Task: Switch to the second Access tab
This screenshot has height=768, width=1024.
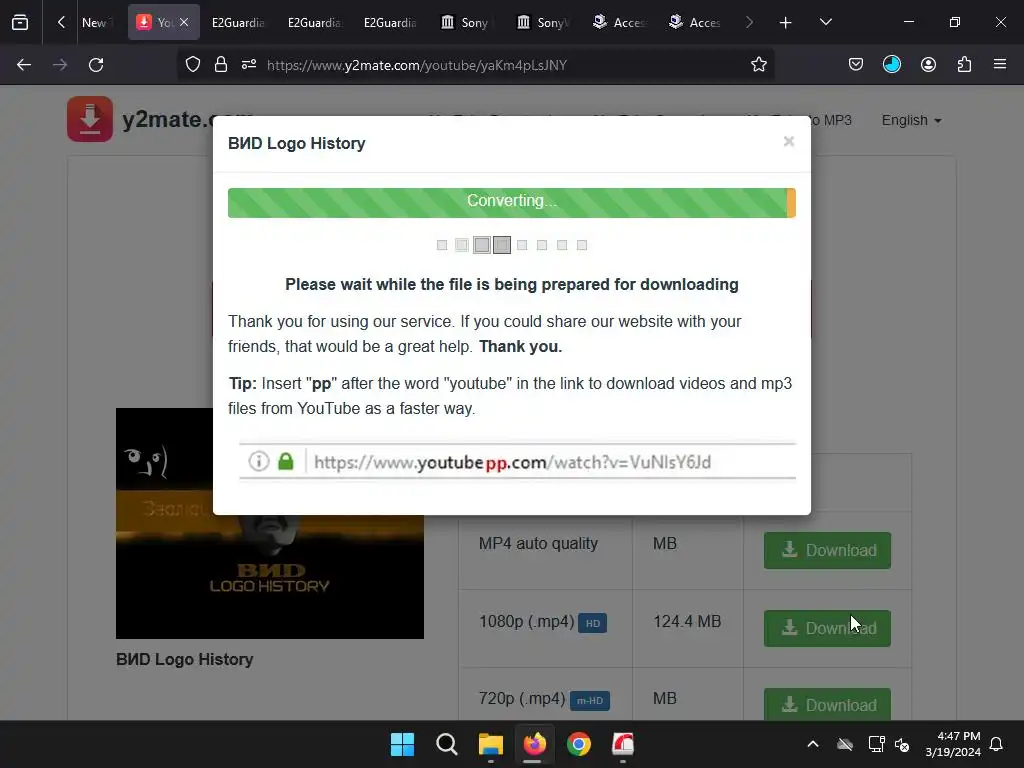Action: (694, 22)
